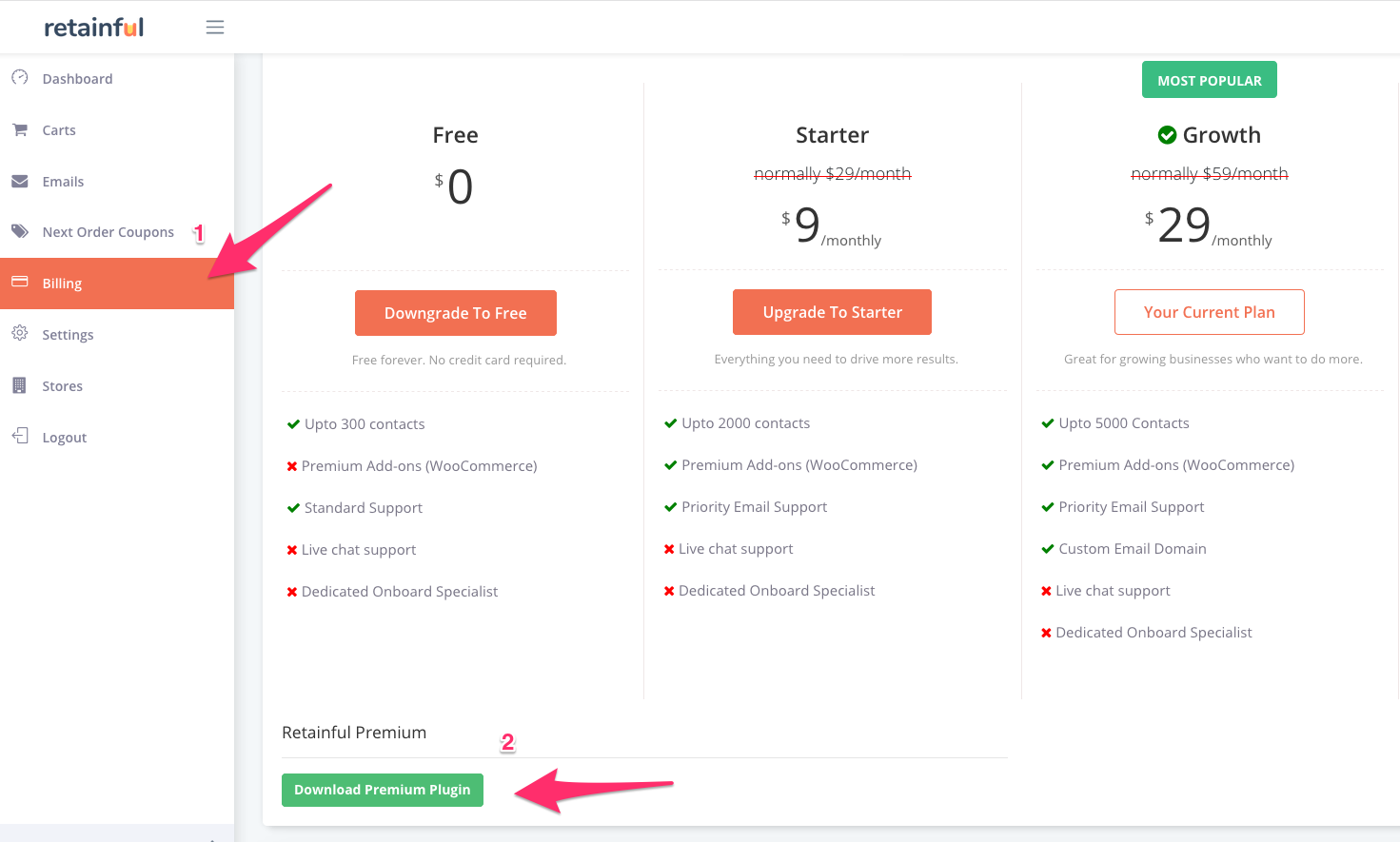
Task: Open Carts in the sidebar
Action: [x=117, y=130]
